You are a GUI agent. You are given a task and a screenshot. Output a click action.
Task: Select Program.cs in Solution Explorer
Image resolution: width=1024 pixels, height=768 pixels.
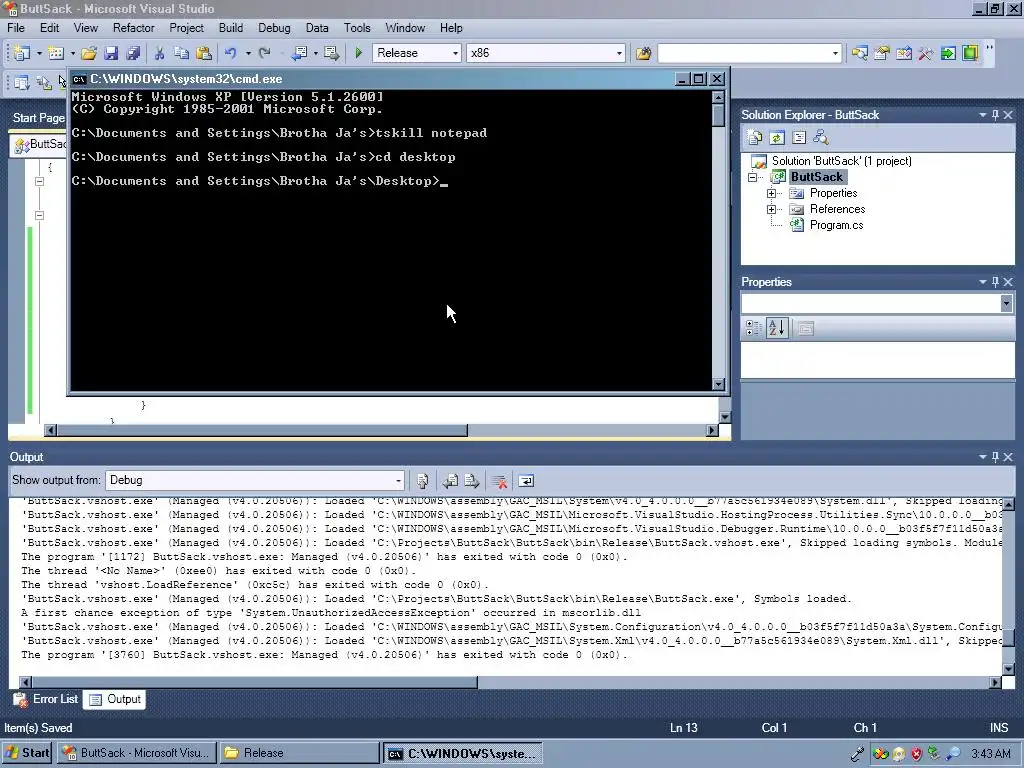pyautogui.click(x=836, y=225)
